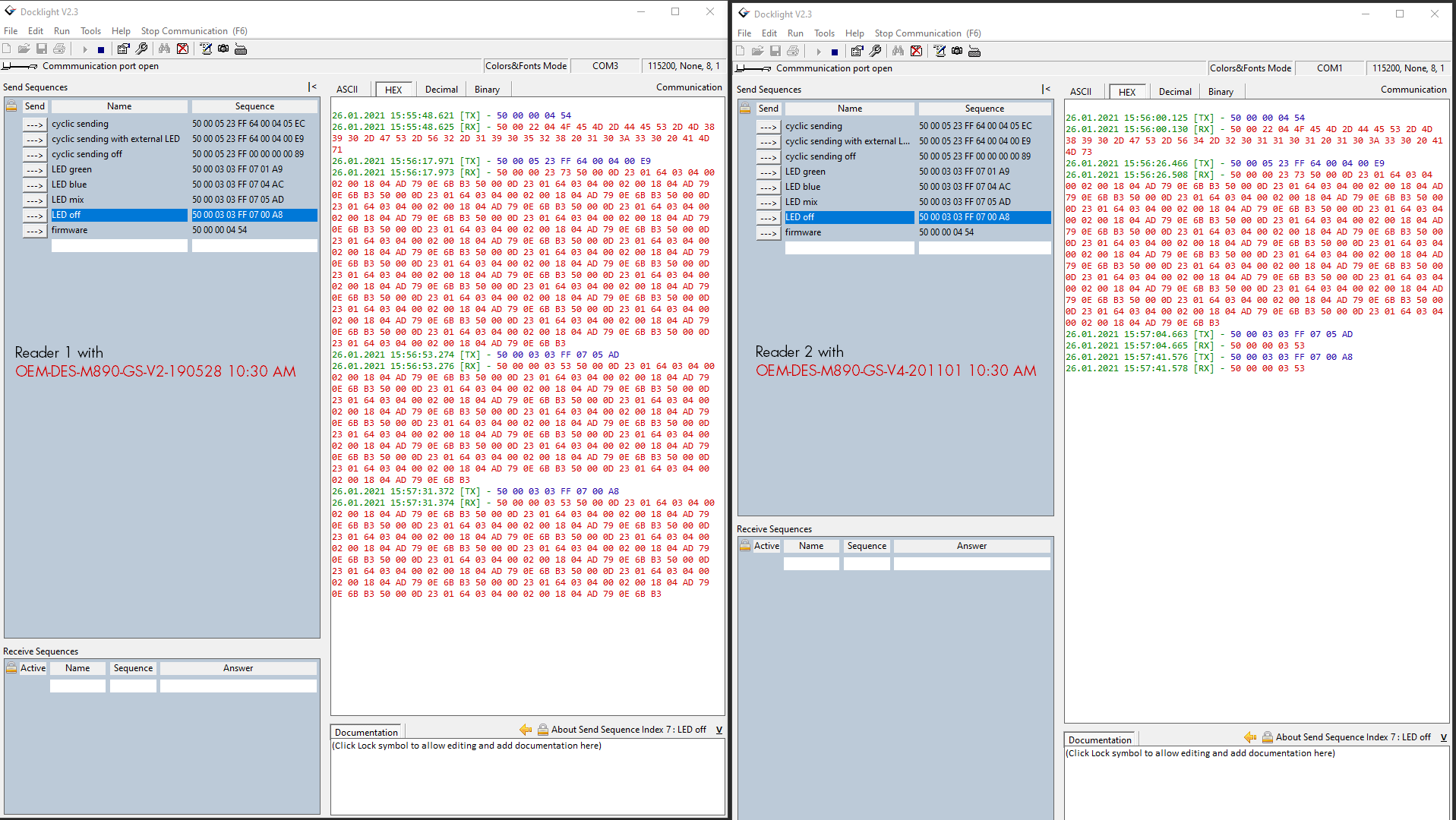Toggle the documentation lock icon in COM3 window
This screenshot has height=820, width=1456.
pos(542,730)
